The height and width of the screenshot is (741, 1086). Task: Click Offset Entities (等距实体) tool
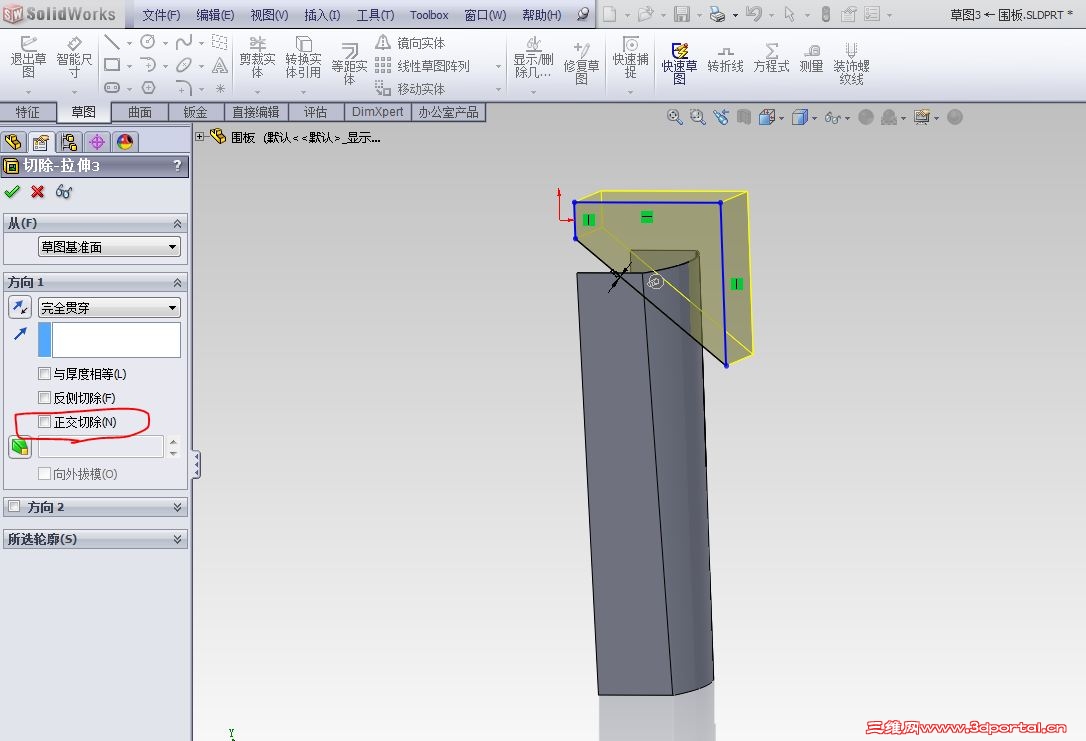point(349,62)
